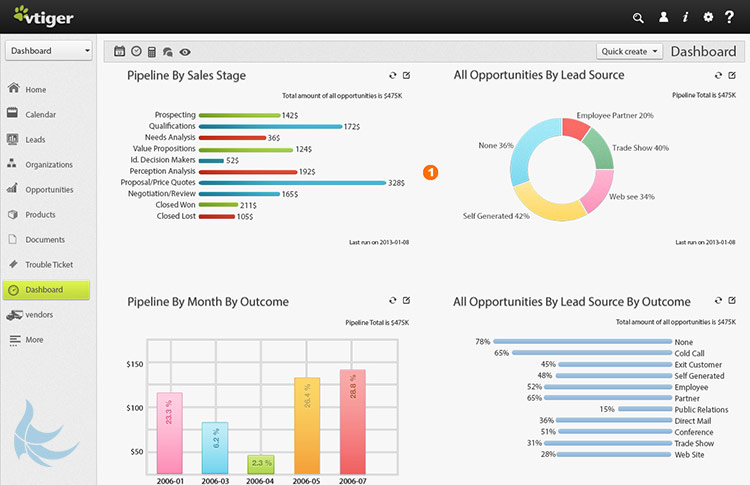Toggle the eye visibility icon in toolbar
Viewport: 750px width, 485px height.
[185, 52]
